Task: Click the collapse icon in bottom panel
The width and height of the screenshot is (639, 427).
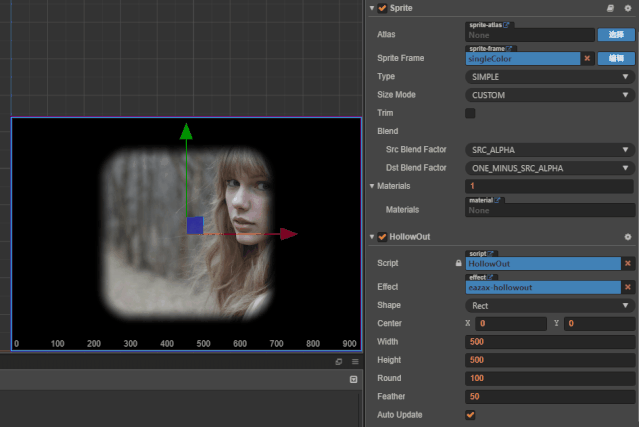Action: tap(353, 380)
